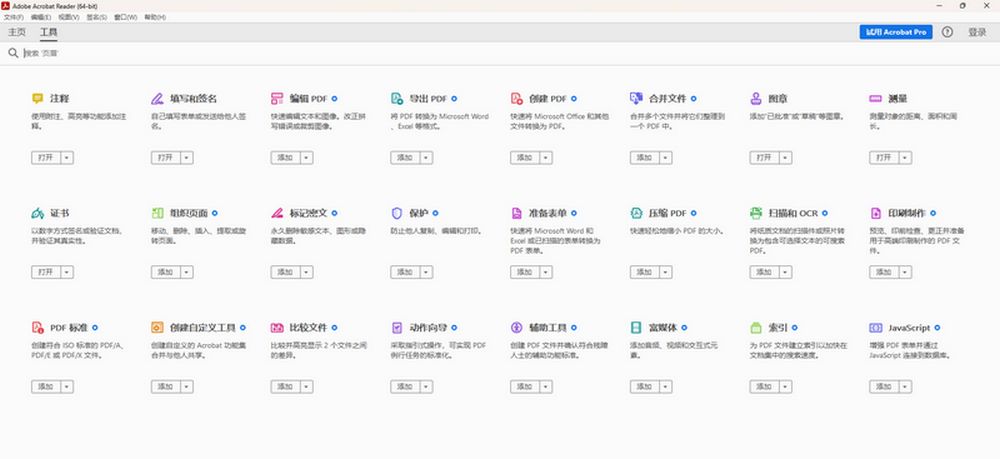
Task: Click the JavaScript tool icon
Action: coord(876,328)
